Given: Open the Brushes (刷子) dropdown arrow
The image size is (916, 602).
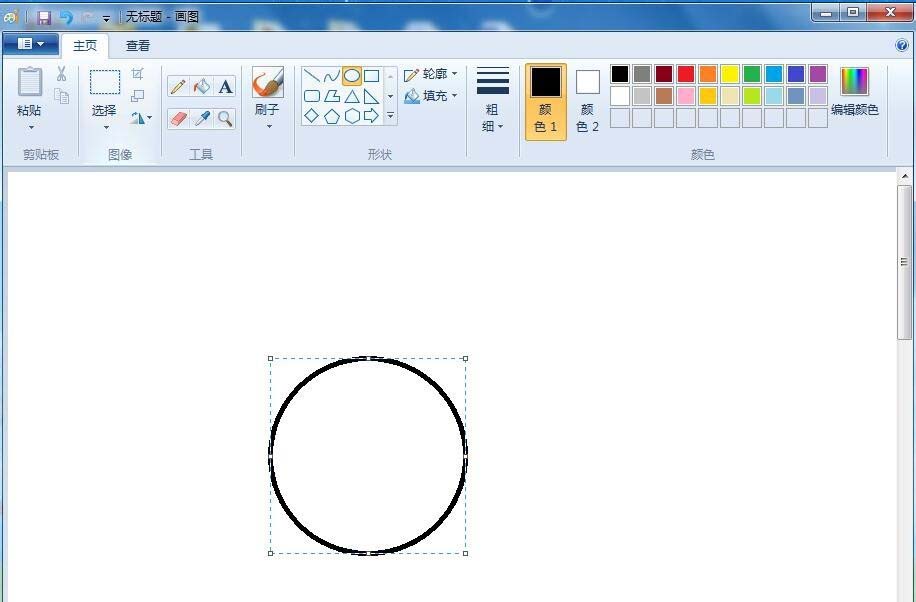Looking at the screenshot, I should click(269, 126).
